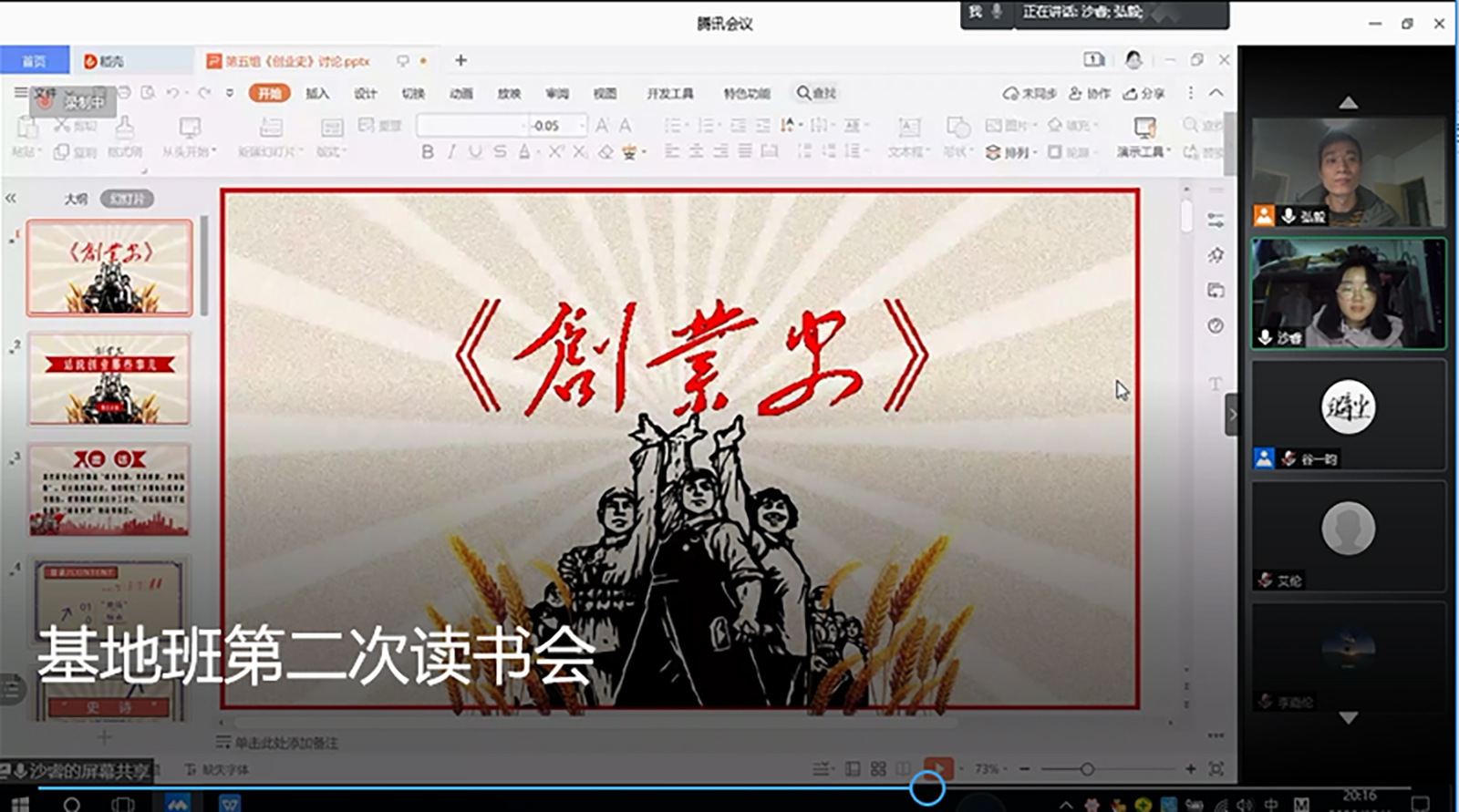This screenshot has width=1459, height=812.
Task: Click the 首页 home button
Action: click(x=34, y=61)
